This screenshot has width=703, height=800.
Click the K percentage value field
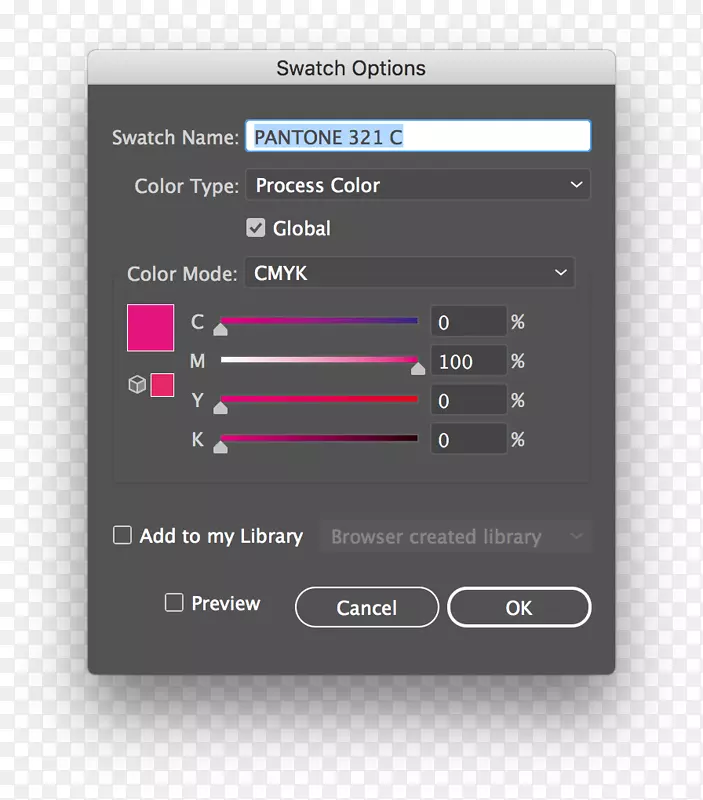click(468, 440)
